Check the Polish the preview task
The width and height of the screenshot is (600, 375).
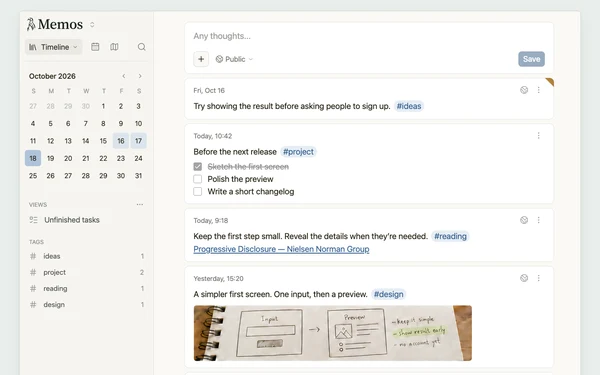click(x=197, y=179)
